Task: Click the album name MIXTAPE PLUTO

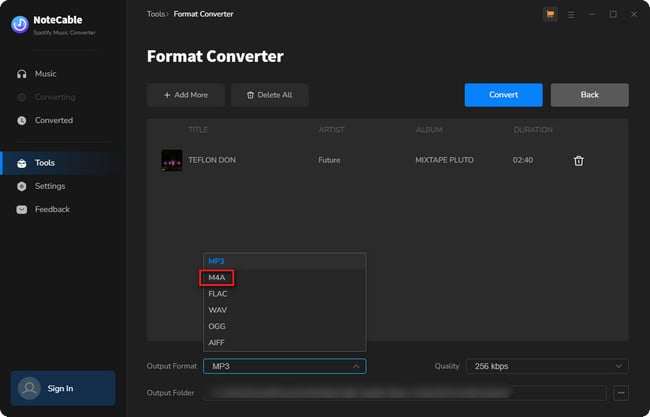Action: tap(444, 160)
